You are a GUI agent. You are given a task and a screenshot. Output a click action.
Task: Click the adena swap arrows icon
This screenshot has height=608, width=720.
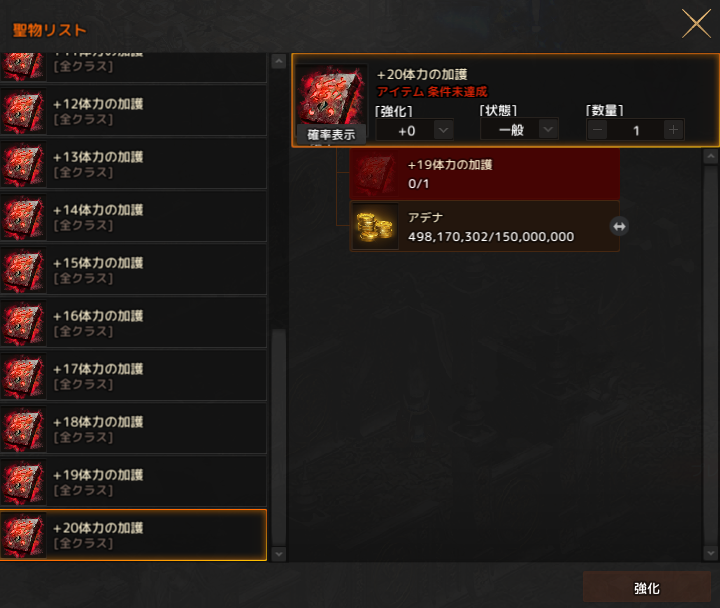(x=619, y=226)
